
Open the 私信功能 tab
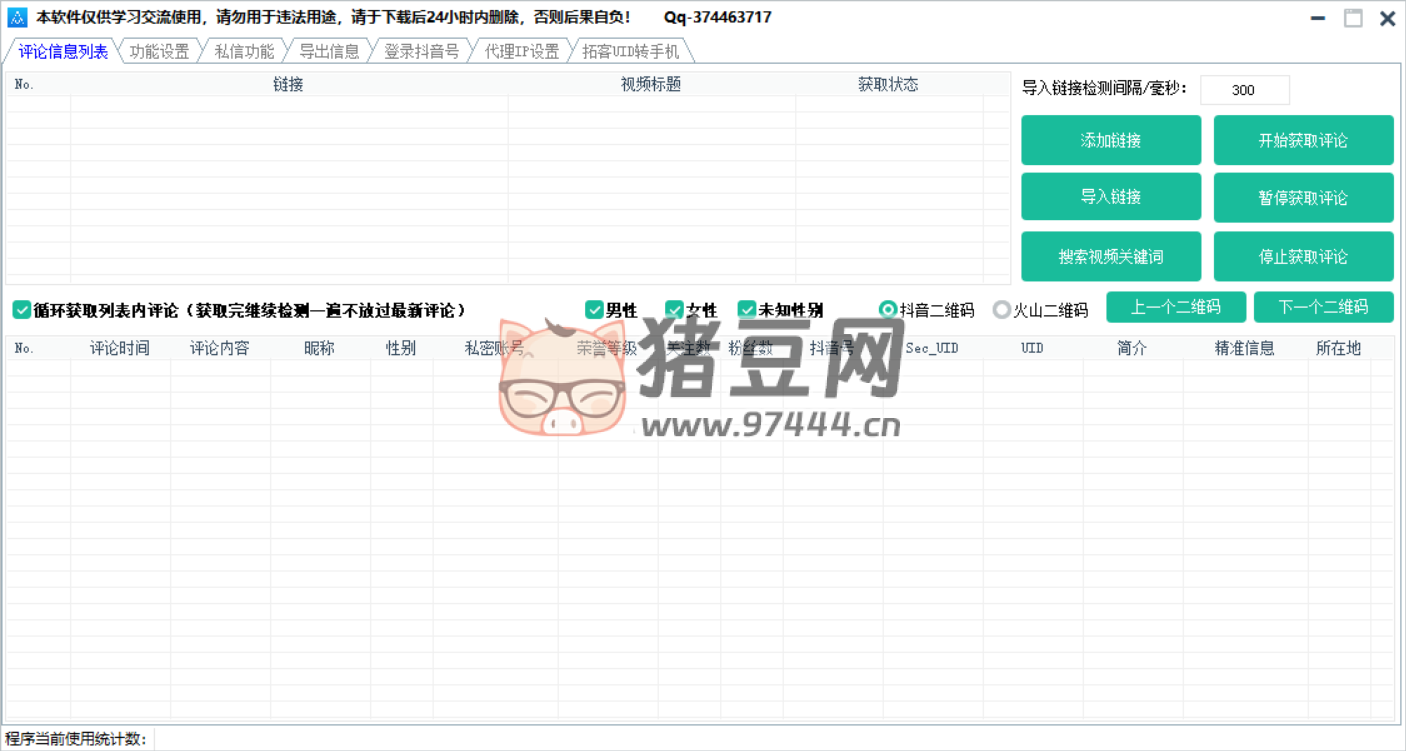tap(244, 52)
